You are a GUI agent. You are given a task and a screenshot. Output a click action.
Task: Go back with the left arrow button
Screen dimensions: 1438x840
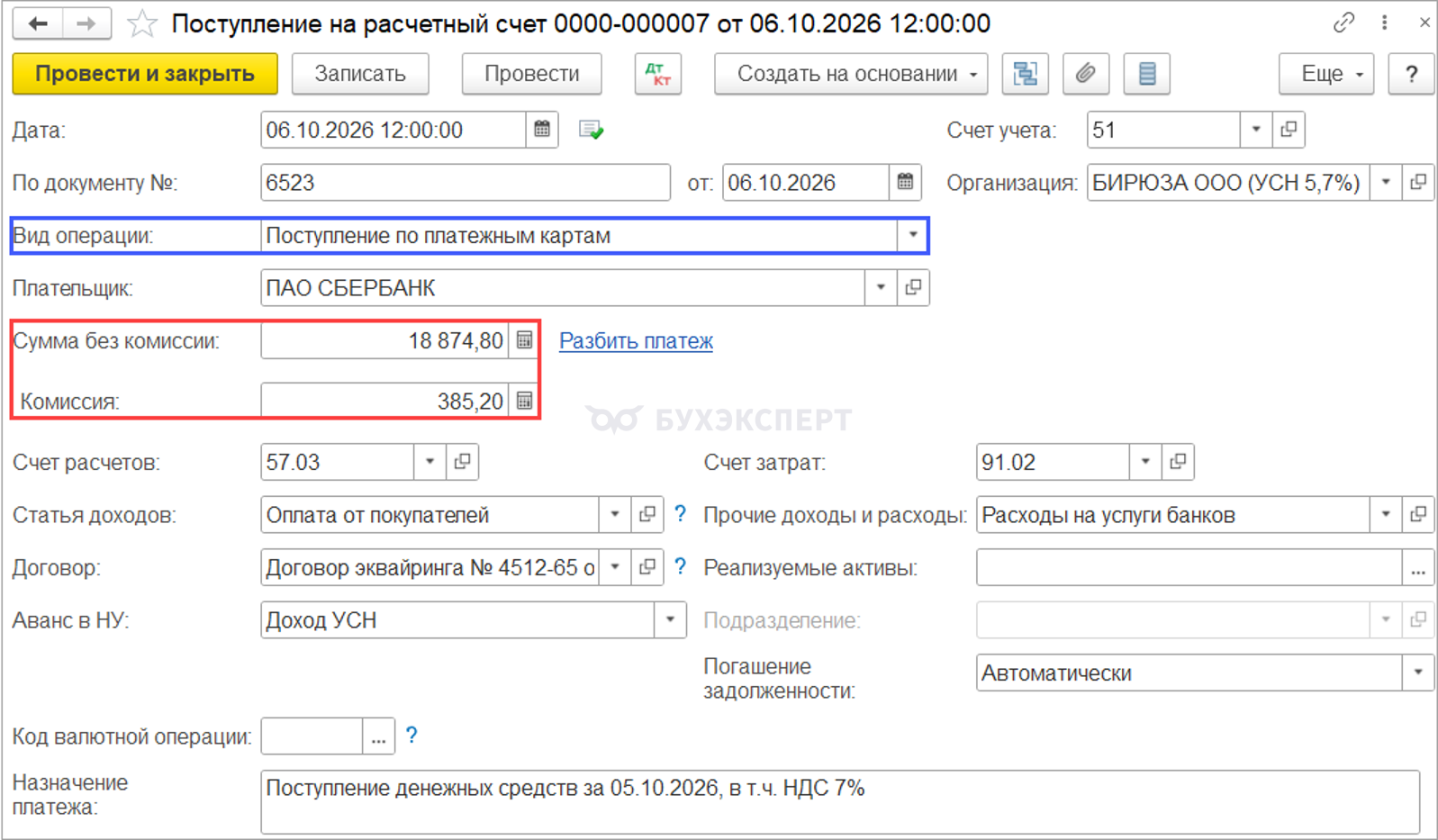[x=38, y=23]
